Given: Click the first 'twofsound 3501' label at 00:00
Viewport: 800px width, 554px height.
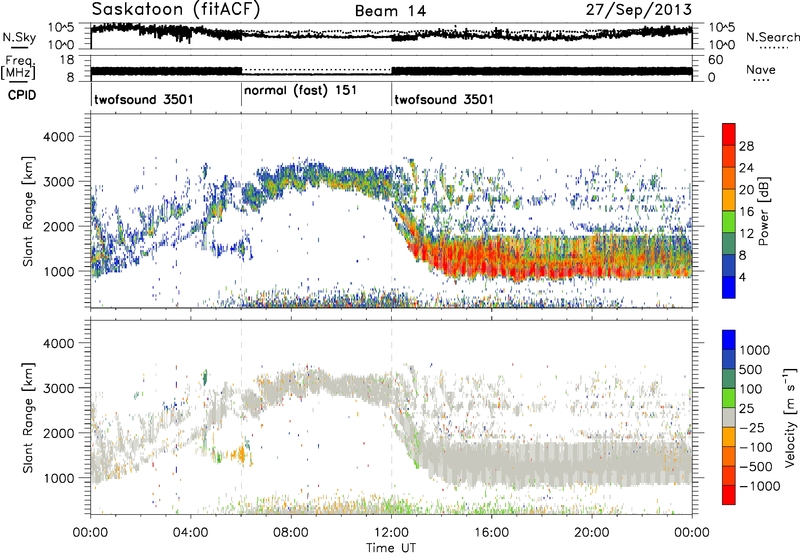Looking at the screenshot, I should pyautogui.click(x=144, y=99).
